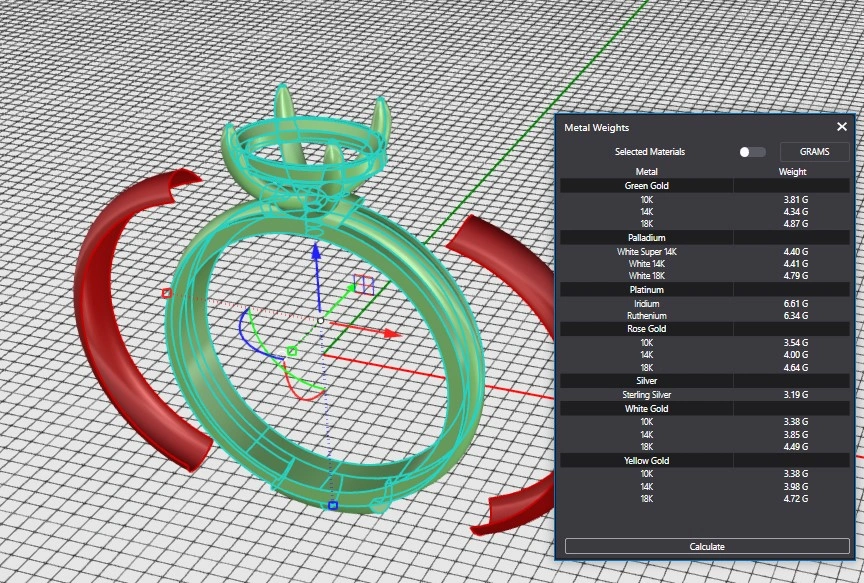Screen dimensions: 864x583
Task: Click the Weight column header
Action: tap(792, 172)
